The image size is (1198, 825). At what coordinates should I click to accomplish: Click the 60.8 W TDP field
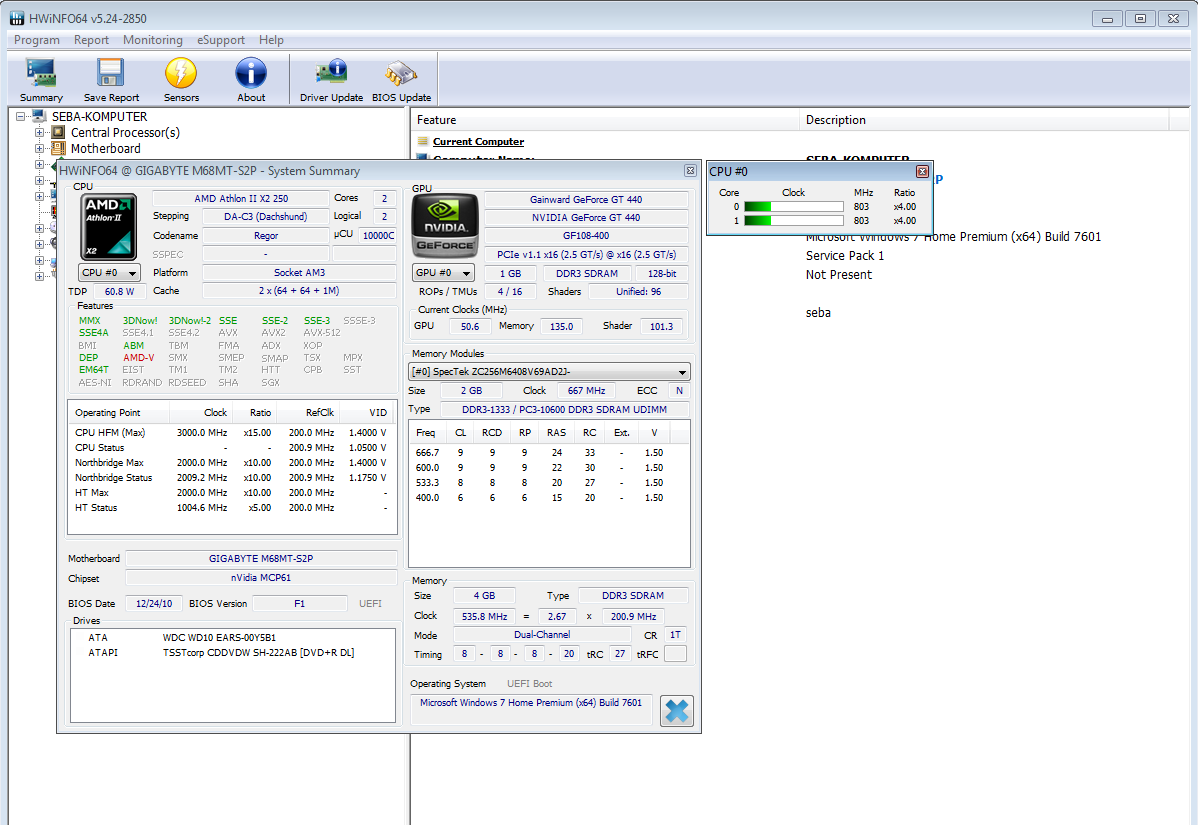pyautogui.click(x=119, y=292)
